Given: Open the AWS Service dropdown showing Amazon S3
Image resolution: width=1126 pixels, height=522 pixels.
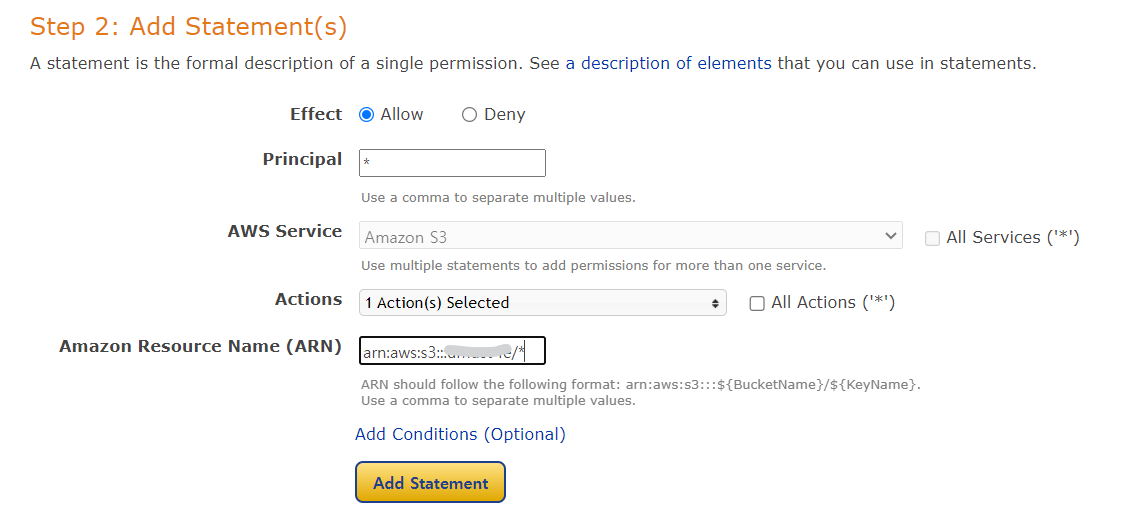Looking at the screenshot, I should click(630, 237).
